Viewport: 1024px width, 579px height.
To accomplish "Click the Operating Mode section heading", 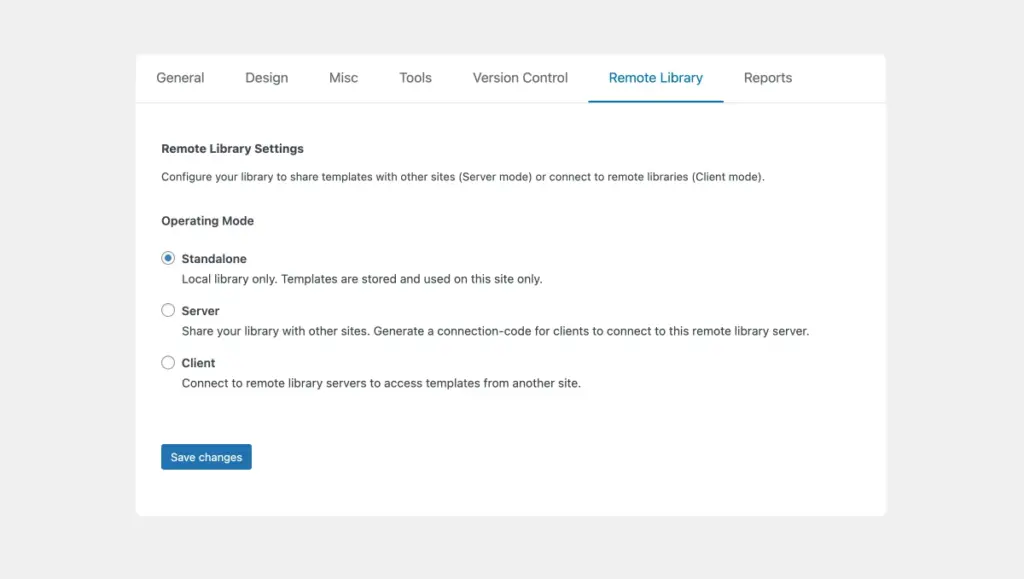I will [x=207, y=221].
